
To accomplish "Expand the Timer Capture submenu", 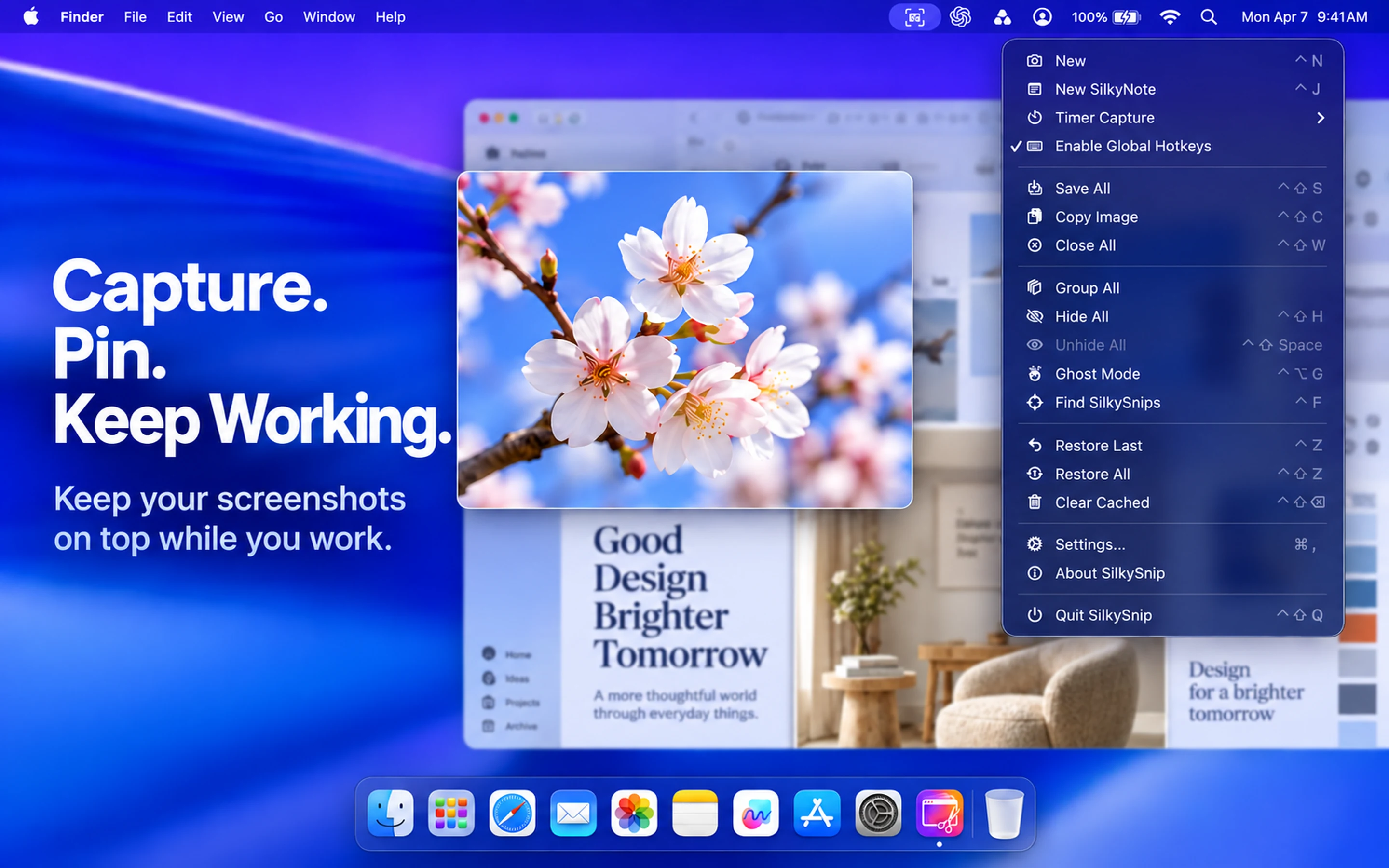I will tap(1172, 118).
